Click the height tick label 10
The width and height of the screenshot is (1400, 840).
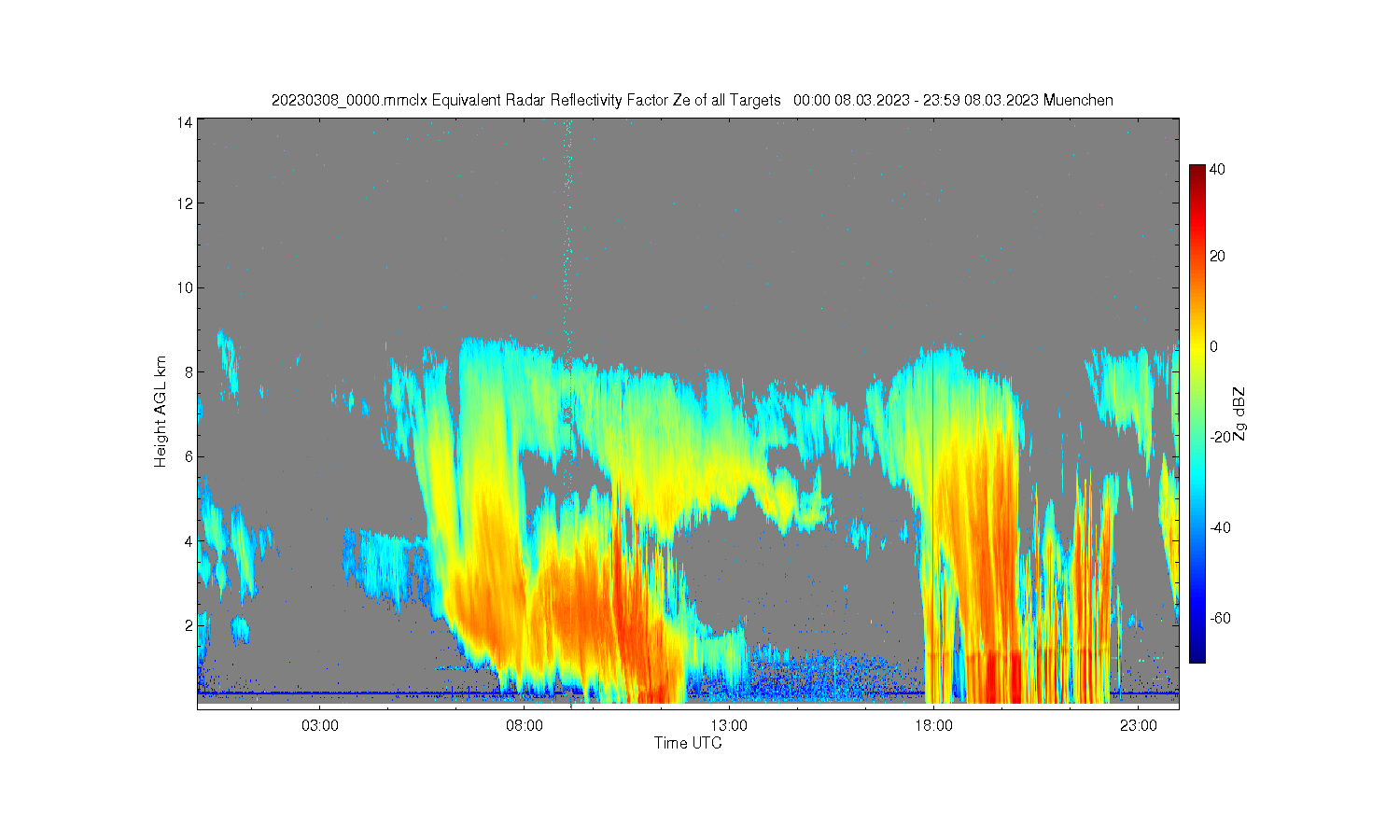point(185,287)
